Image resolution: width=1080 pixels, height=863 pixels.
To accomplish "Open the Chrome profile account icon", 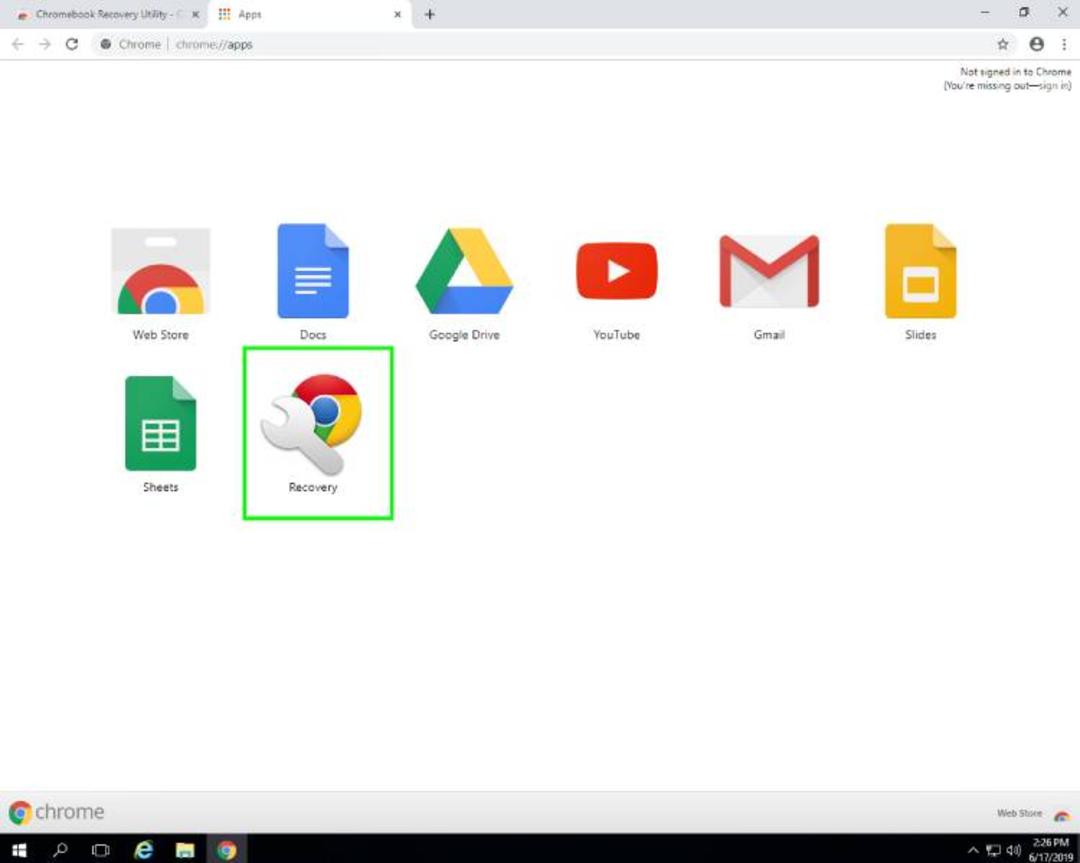I will pyautogui.click(x=1036, y=44).
